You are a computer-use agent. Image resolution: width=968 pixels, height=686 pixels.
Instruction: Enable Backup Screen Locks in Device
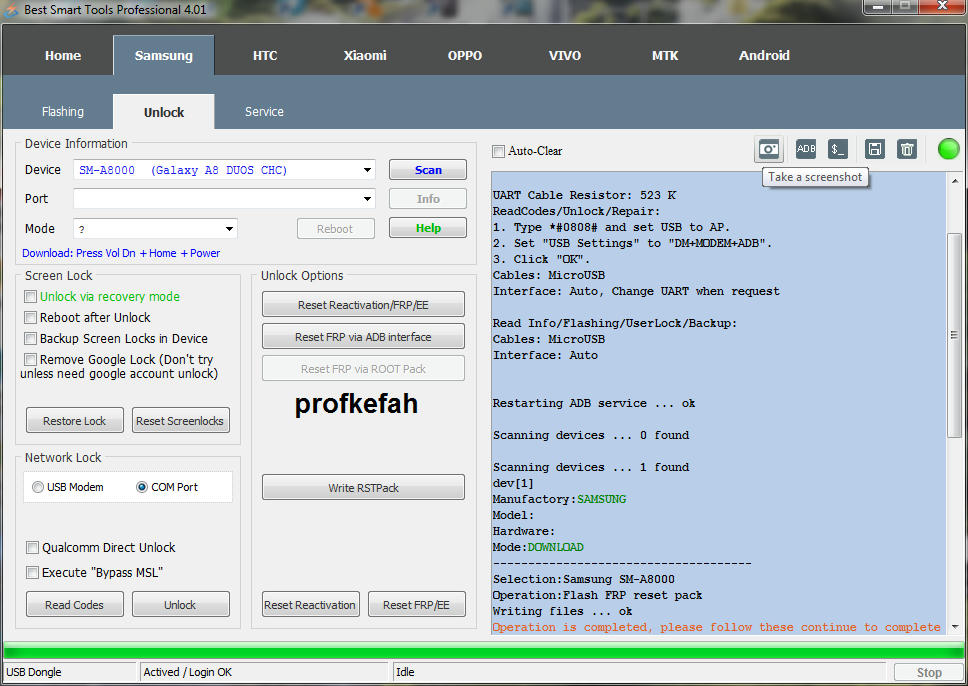(30, 339)
